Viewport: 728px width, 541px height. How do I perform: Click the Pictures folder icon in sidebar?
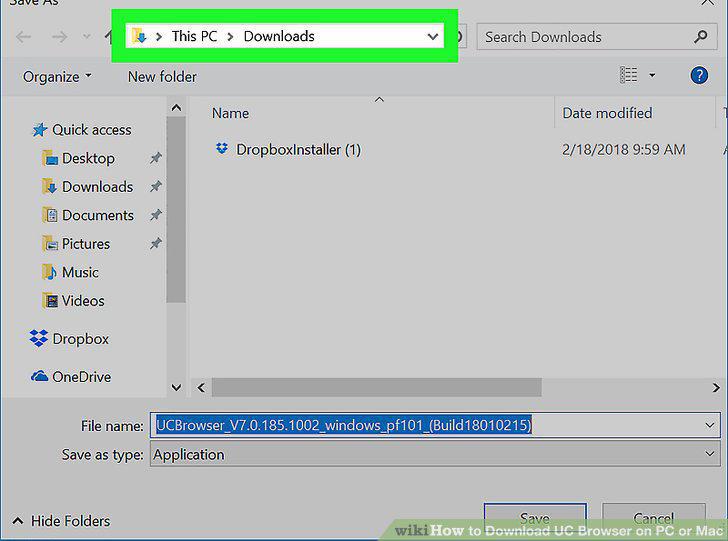pyautogui.click(x=50, y=243)
